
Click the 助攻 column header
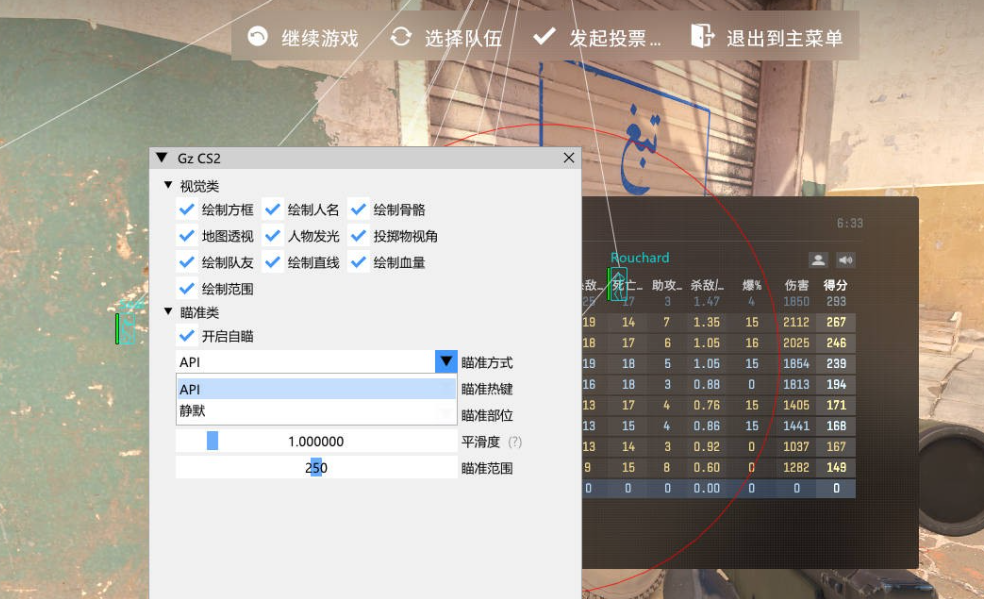(x=666, y=285)
